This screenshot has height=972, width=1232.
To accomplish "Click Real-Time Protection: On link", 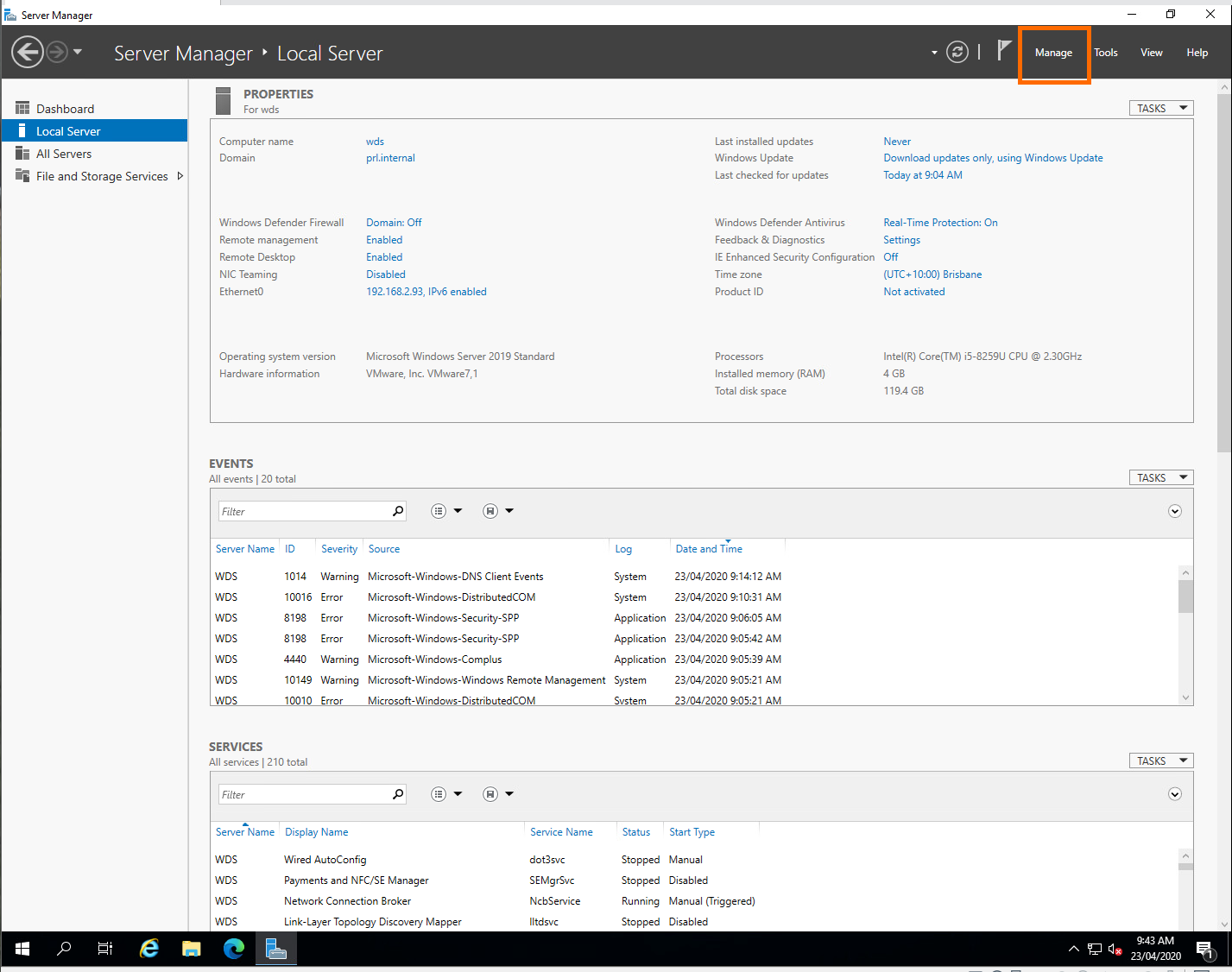I will click(940, 223).
